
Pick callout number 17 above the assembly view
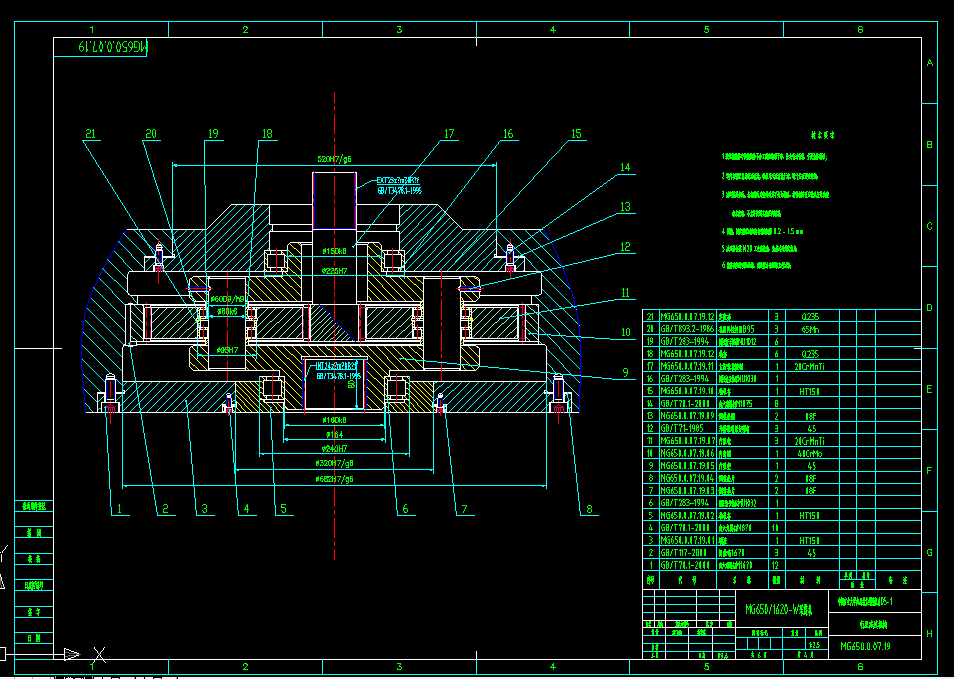449,134
